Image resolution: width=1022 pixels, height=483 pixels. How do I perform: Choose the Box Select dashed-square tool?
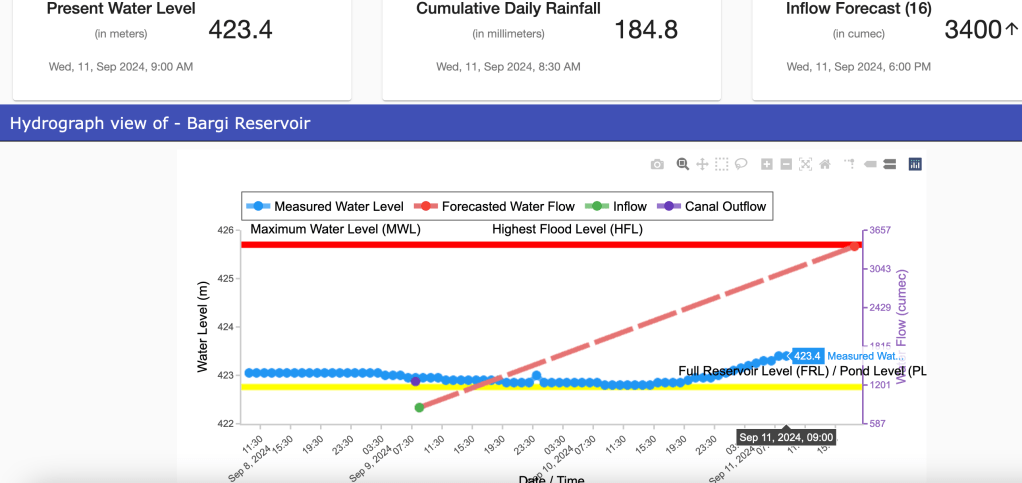[722, 164]
